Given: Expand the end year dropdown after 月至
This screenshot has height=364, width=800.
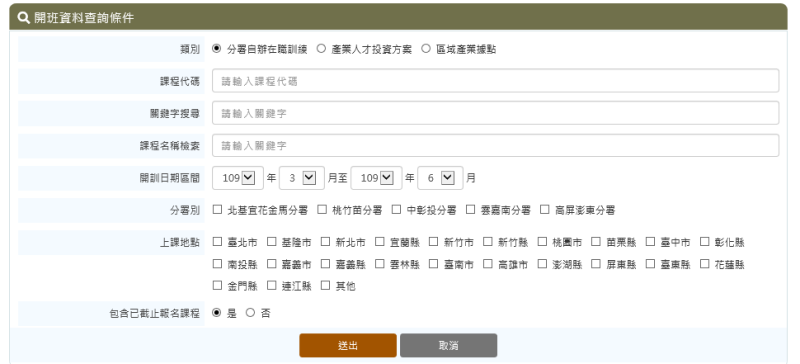Looking at the screenshot, I should pyautogui.click(x=377, y=178).
